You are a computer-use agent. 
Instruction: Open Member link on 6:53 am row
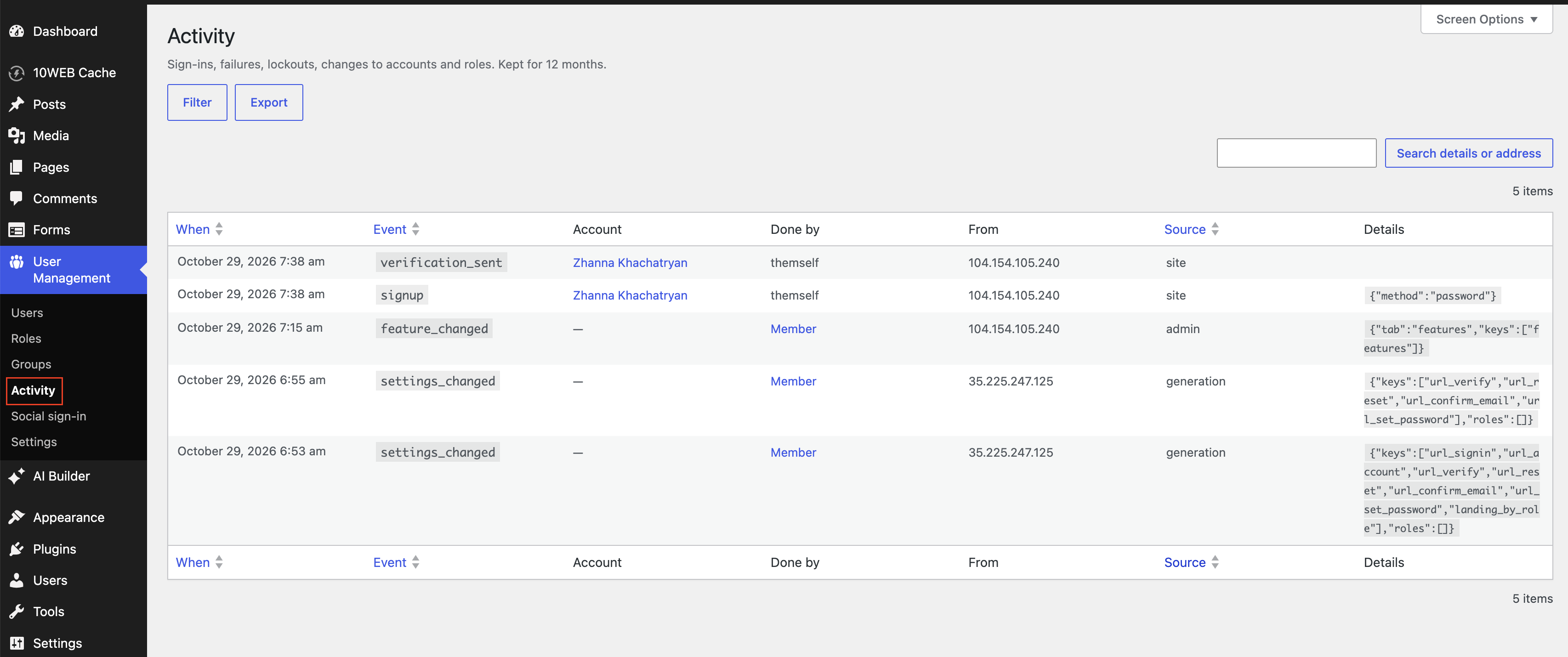pos(793,453)
